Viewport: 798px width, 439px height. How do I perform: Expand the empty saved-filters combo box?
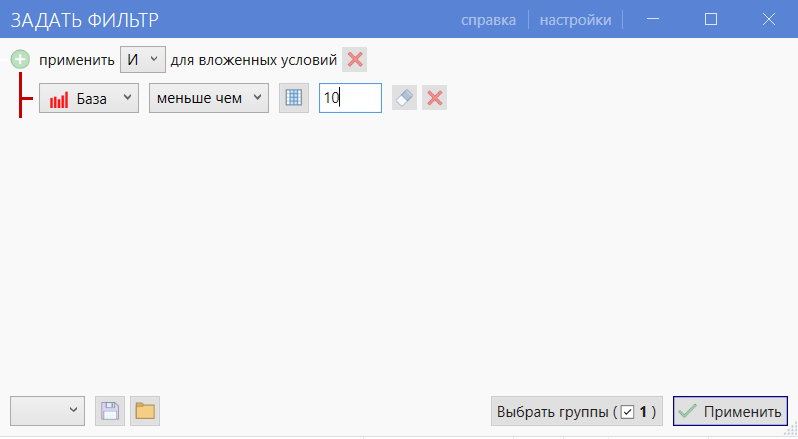pos(47,411)
